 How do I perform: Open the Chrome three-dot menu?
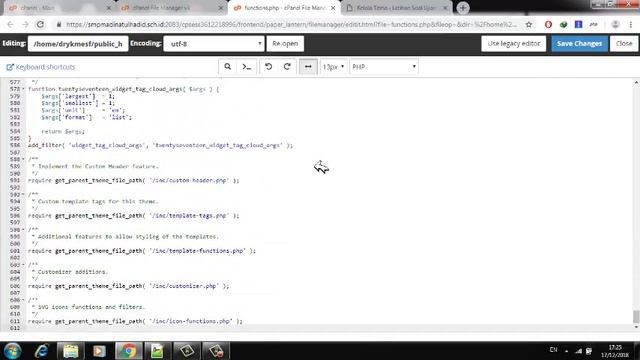(631, 25)
